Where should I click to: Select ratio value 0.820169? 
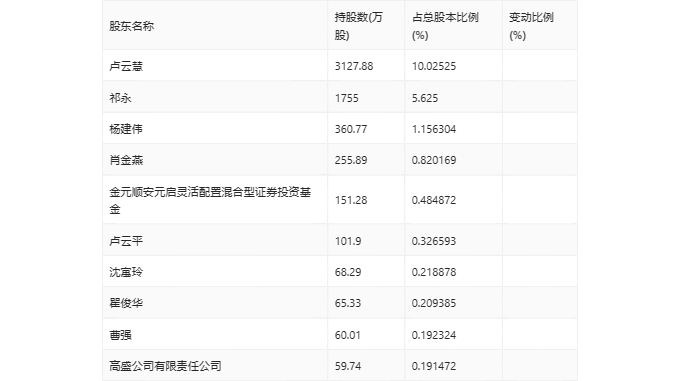pyautogui.click(x=434, y=160)
